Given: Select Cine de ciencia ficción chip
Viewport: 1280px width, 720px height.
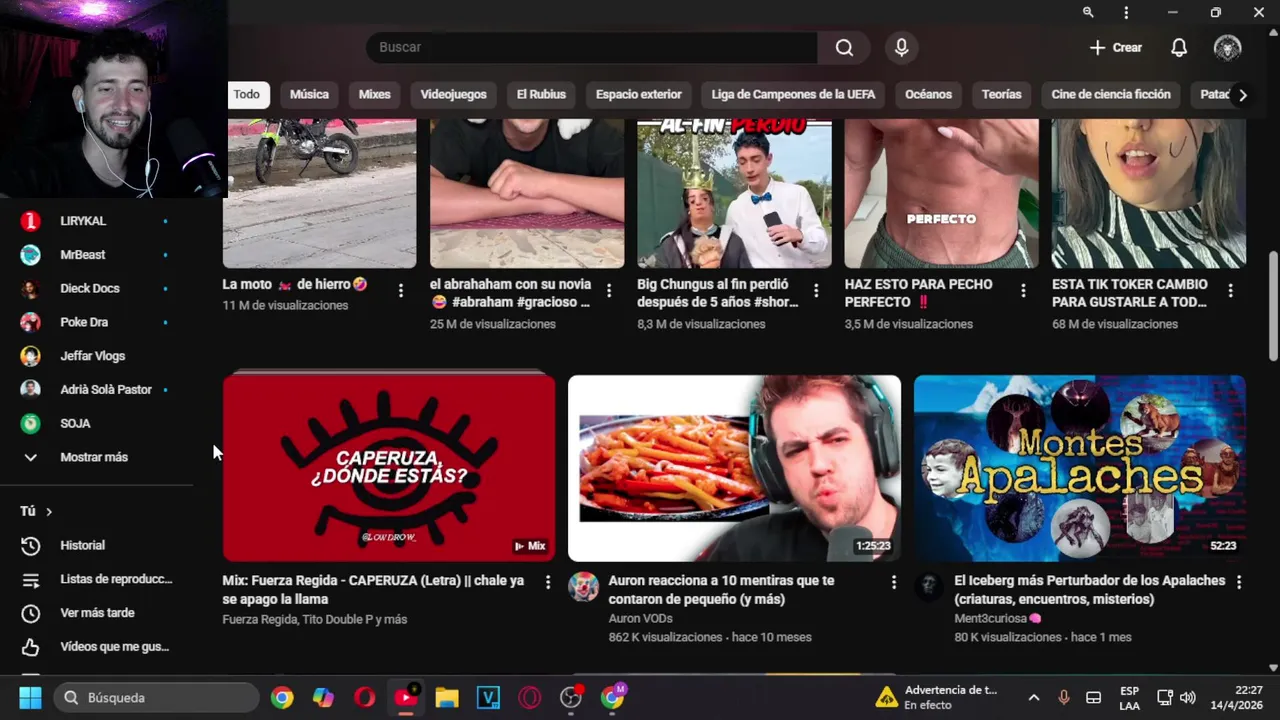Looking at the screenshot, I should point(1111,94).
